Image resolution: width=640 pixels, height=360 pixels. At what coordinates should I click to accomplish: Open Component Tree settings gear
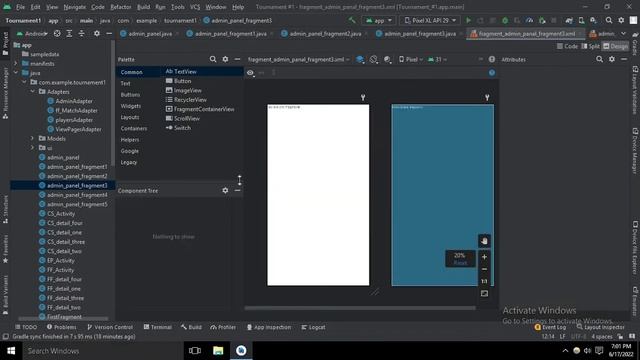click(225, 191)
